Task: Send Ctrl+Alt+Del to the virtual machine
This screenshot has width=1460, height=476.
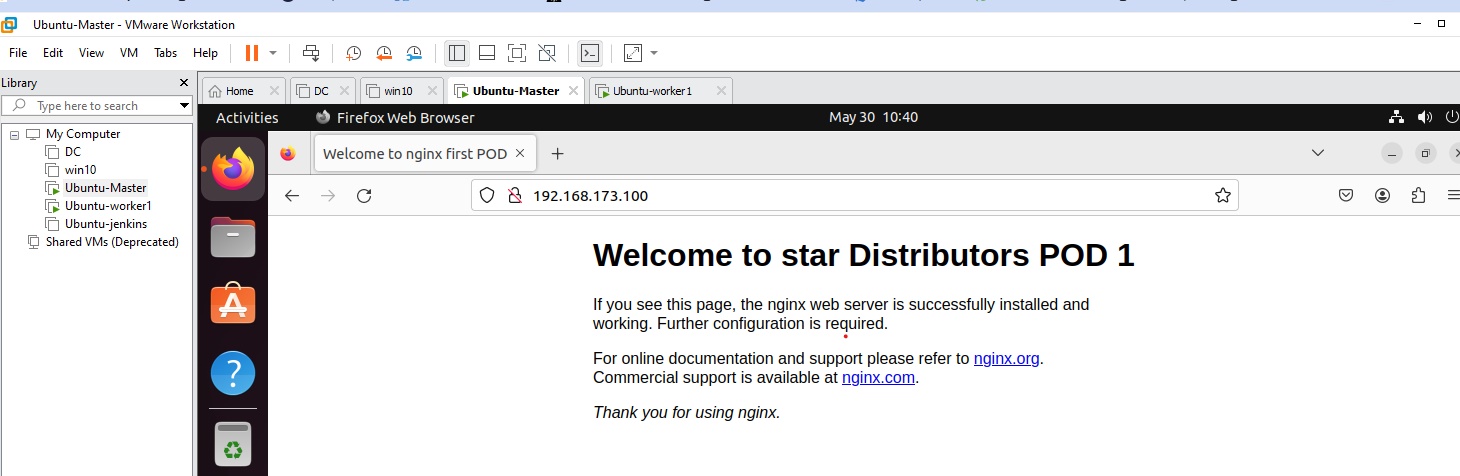Action: click(311, 53)
